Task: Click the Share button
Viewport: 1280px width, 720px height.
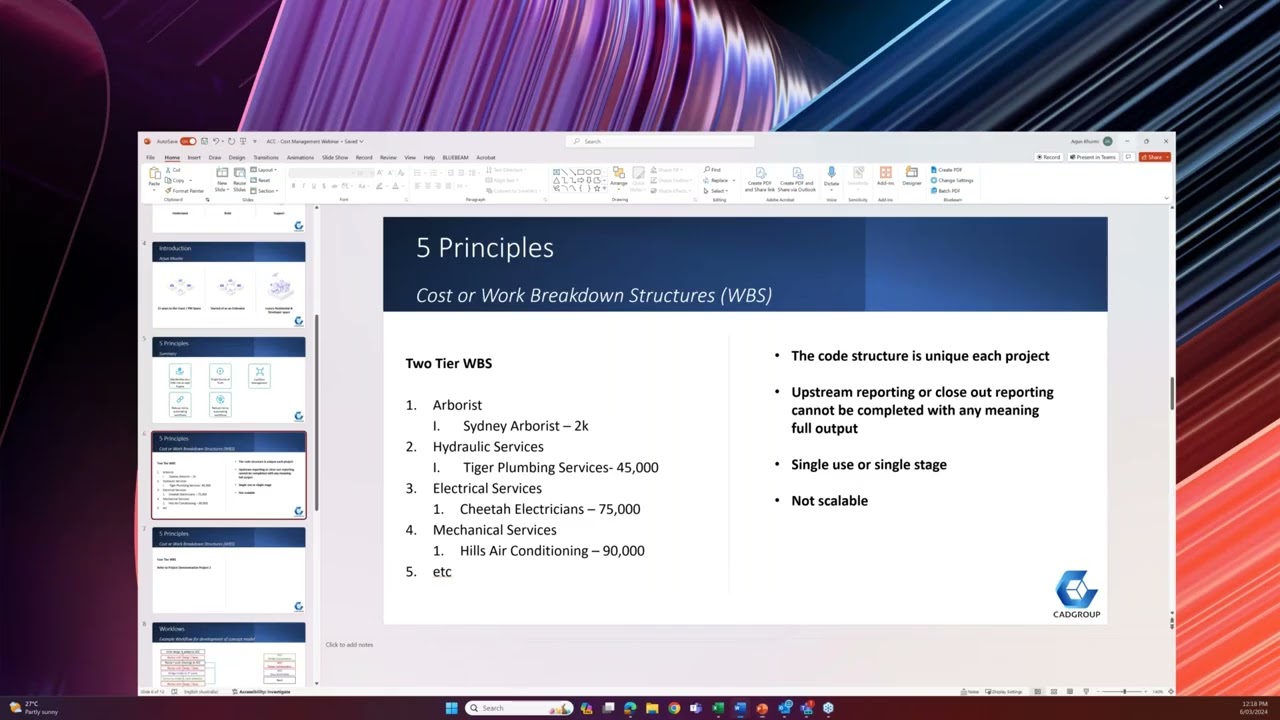Action: (1154, 157)
